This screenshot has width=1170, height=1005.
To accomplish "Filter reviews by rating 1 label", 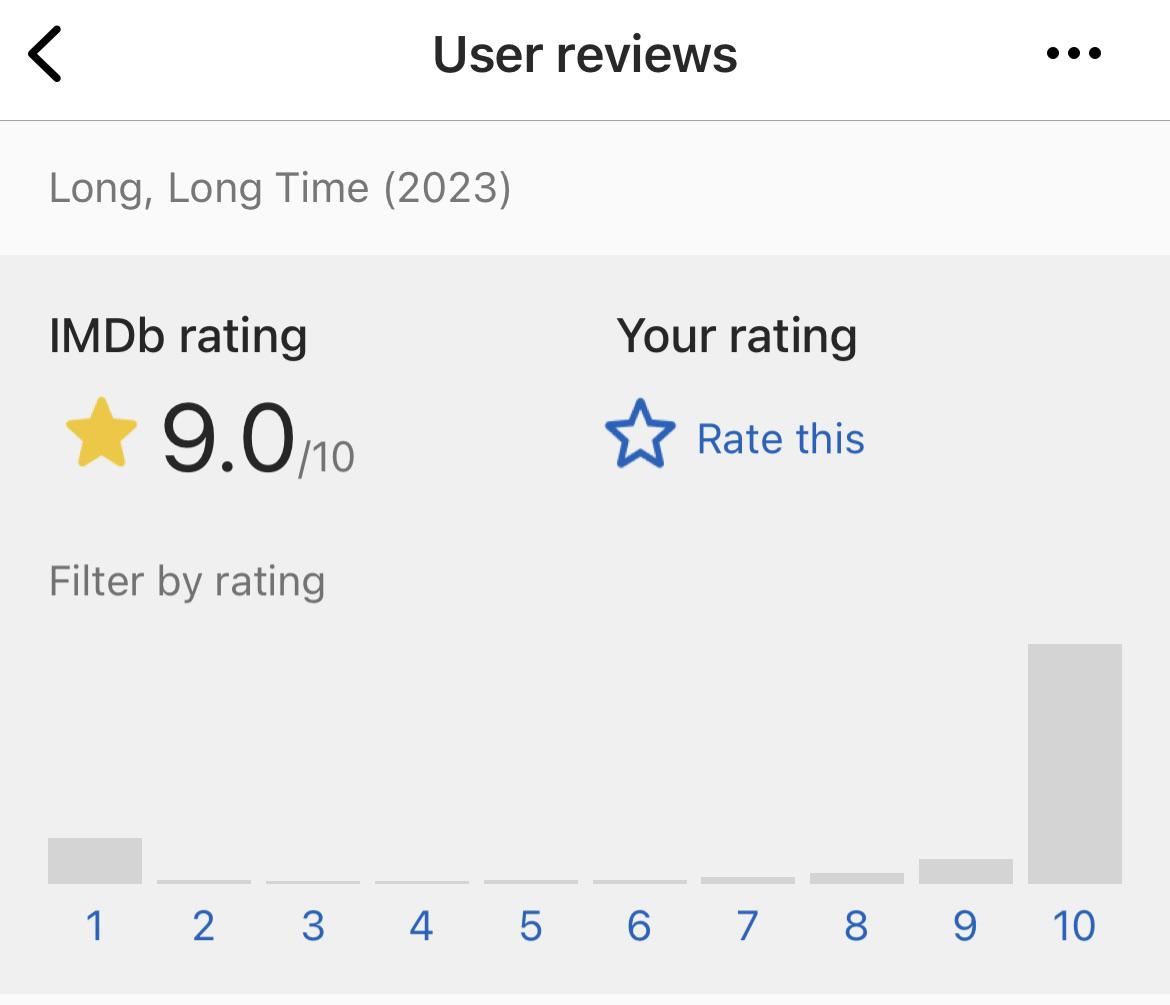I will [95, 926].
